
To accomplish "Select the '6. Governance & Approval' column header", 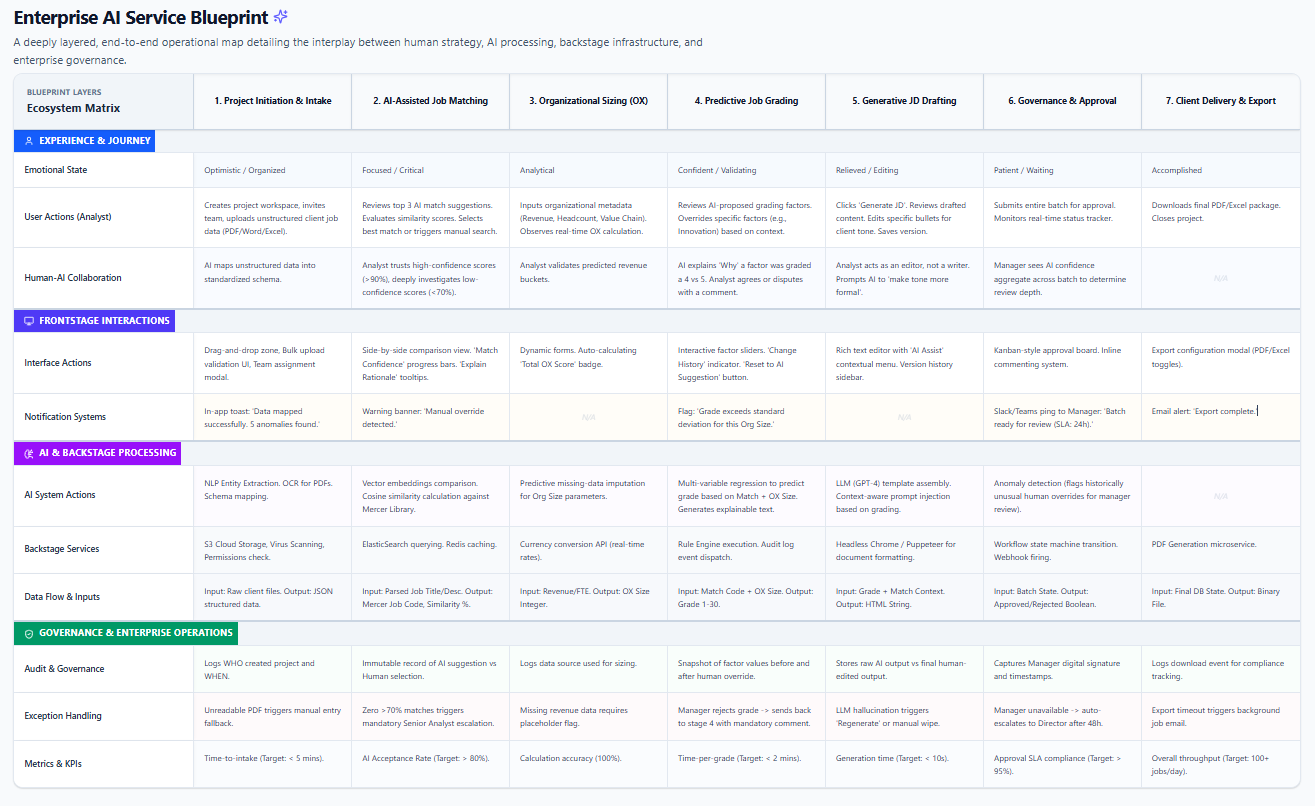I will 1062,101.
